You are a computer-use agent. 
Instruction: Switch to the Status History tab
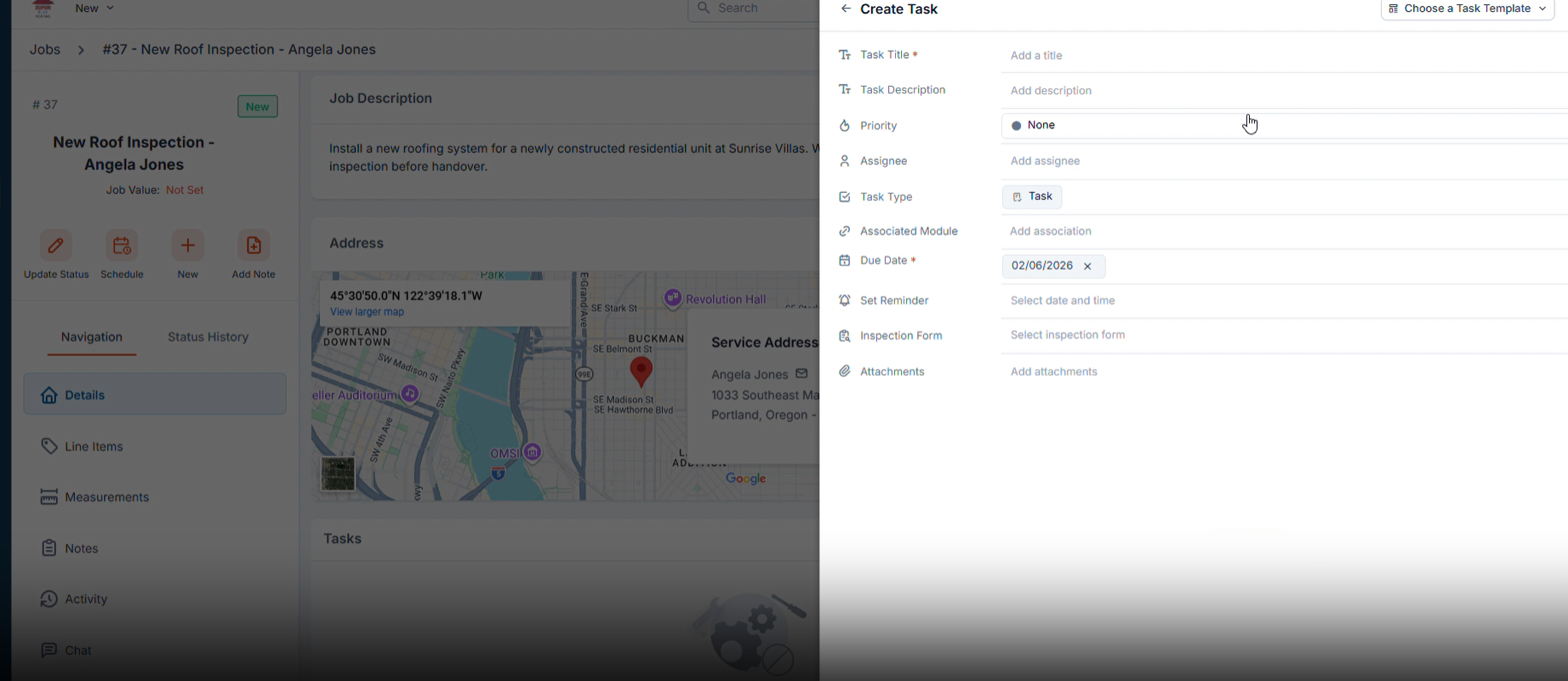(208, 338)
